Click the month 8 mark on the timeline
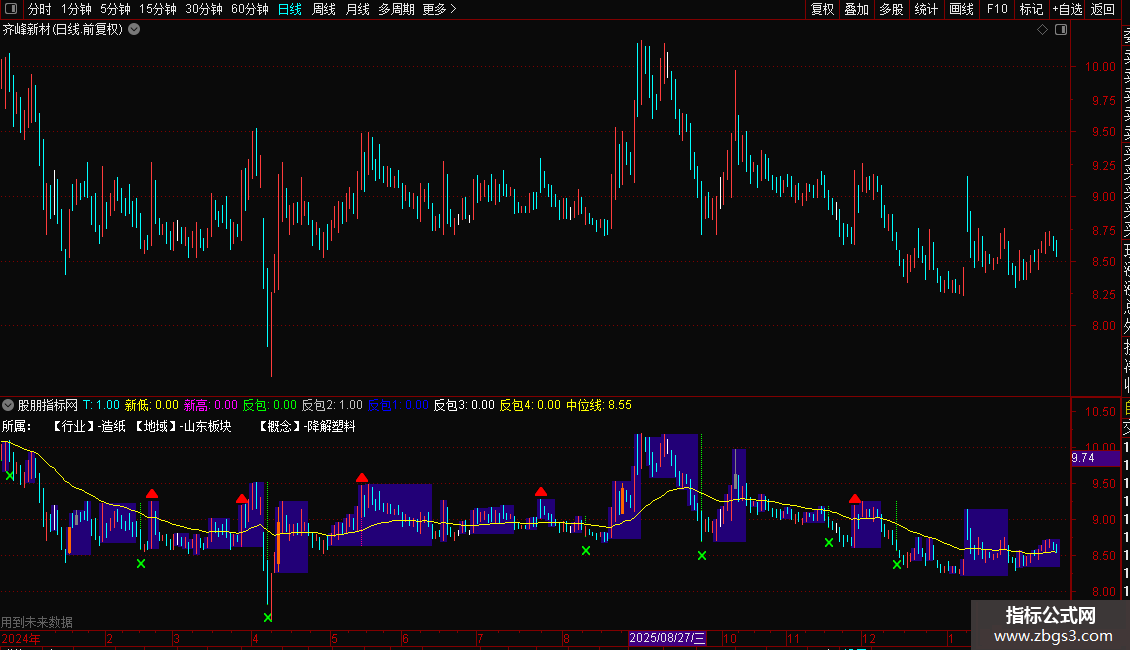This screenshot has height=650, width=1130. (566, 638)
